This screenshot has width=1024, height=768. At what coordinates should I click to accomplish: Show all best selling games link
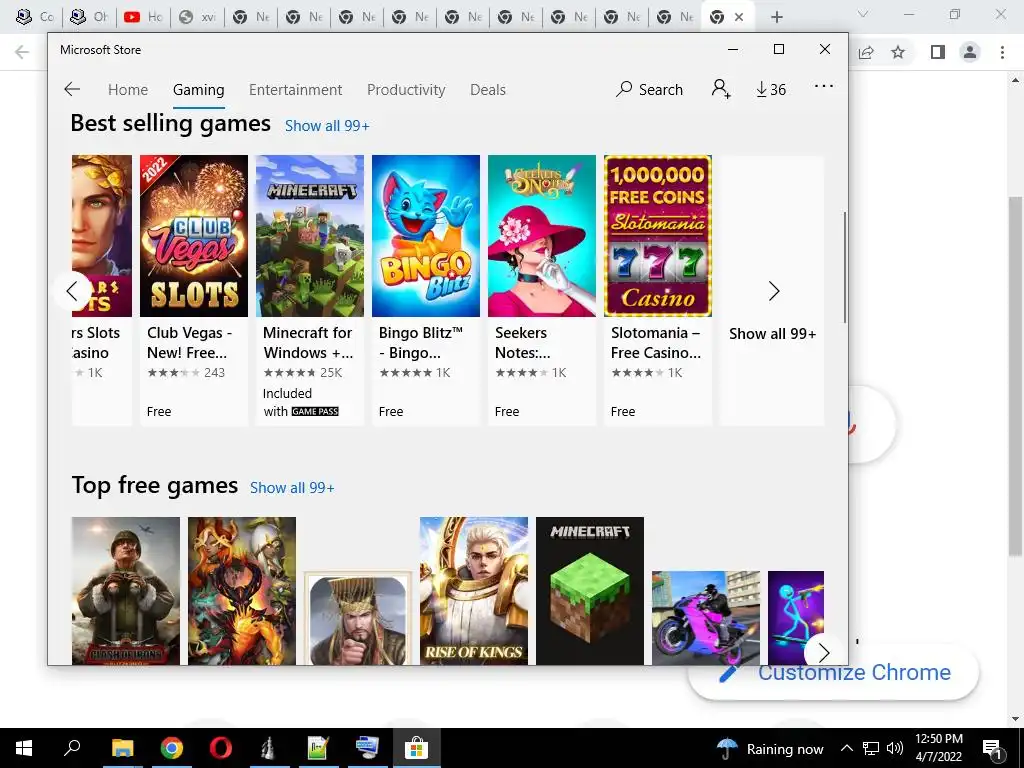327,126
